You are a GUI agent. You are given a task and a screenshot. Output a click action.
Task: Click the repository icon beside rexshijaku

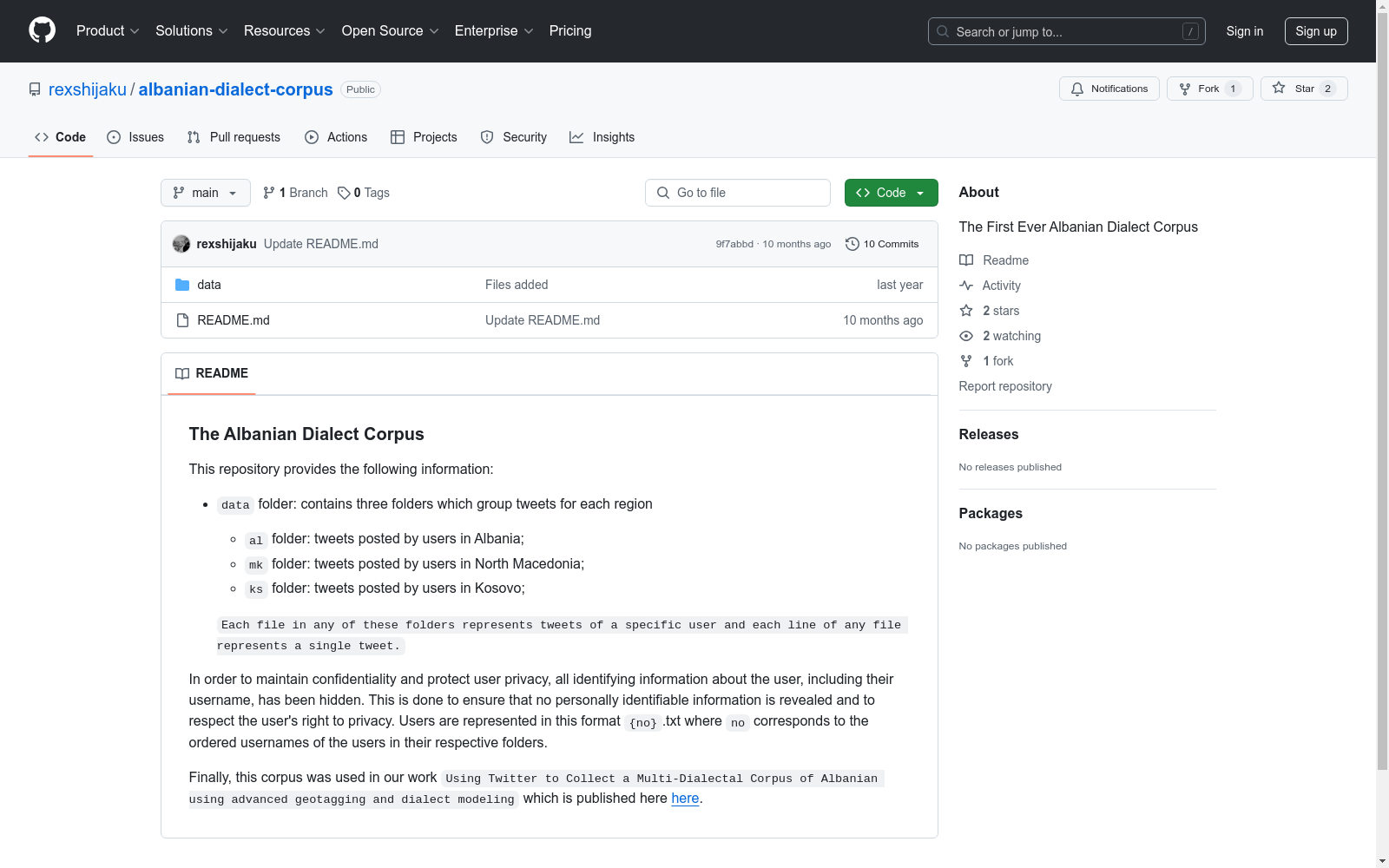pyautogui.click(x=35, y=89)
